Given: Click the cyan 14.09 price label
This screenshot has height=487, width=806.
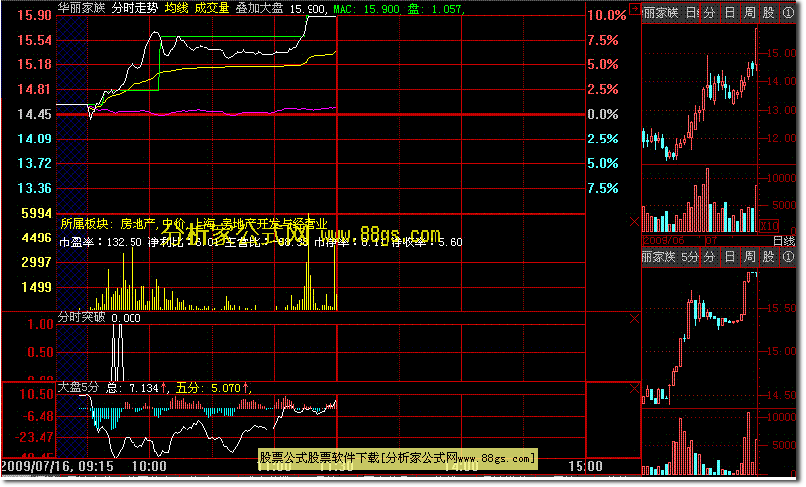Looking at the screenshot, I should pyautogui.click(x=34, y=138).
